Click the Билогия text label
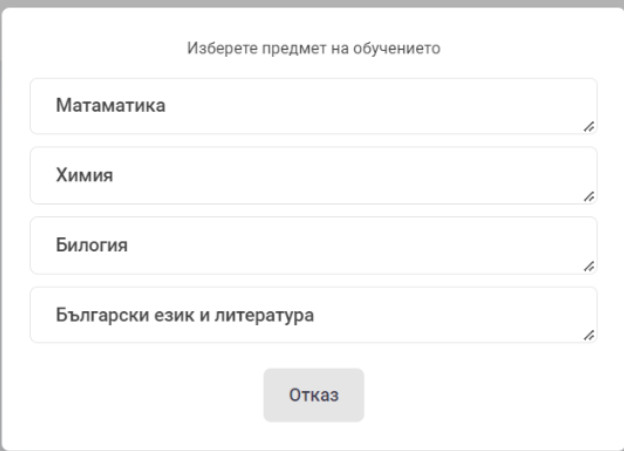The width and height of the screenshot is (624, 451). pos(92,245)
